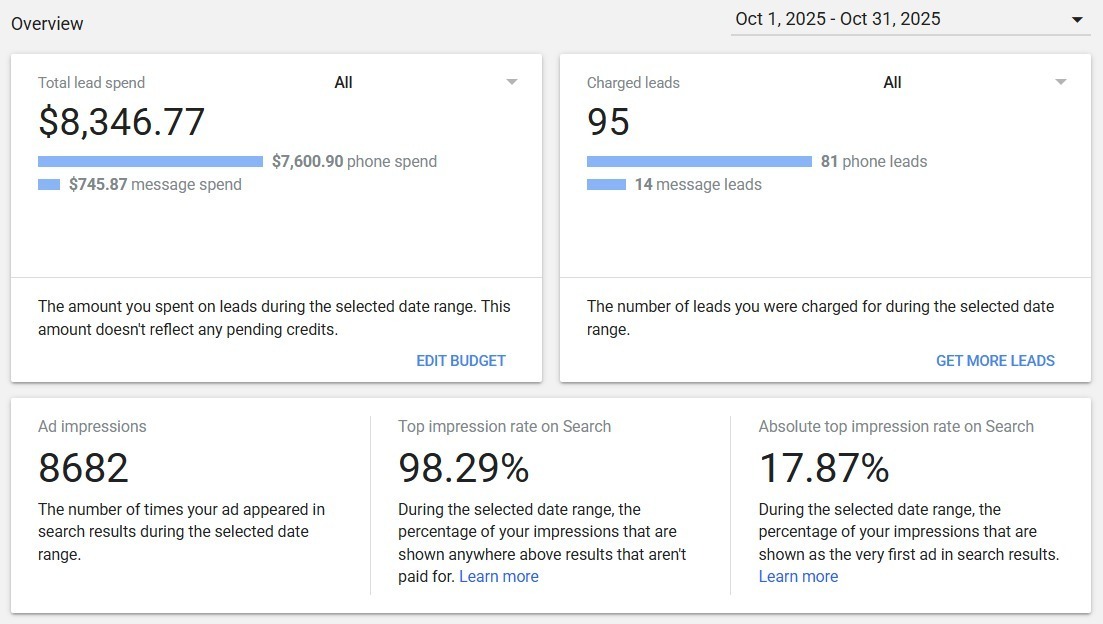
Task: Select the 95 charged leads value
Action: pyautogui.click(x=608, y=122)
